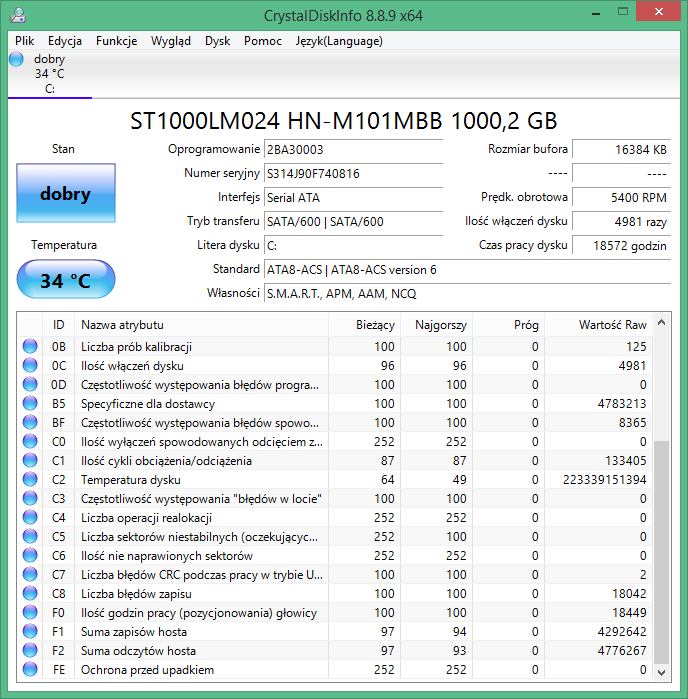
Task: Click the serial number field S314J90F740816
Action: [353, 173]
